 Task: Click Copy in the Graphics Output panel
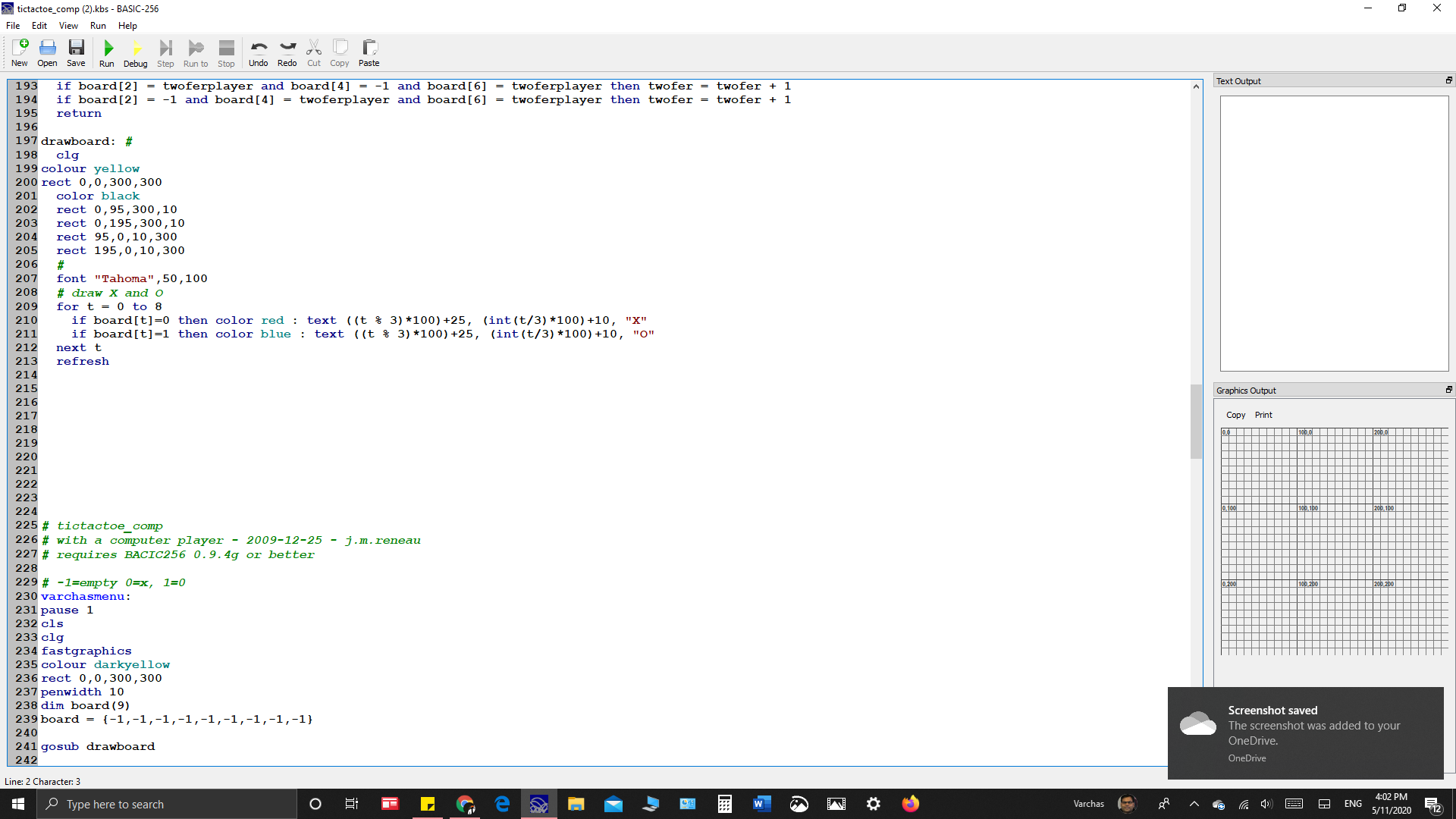click(x=1235, y=415)
